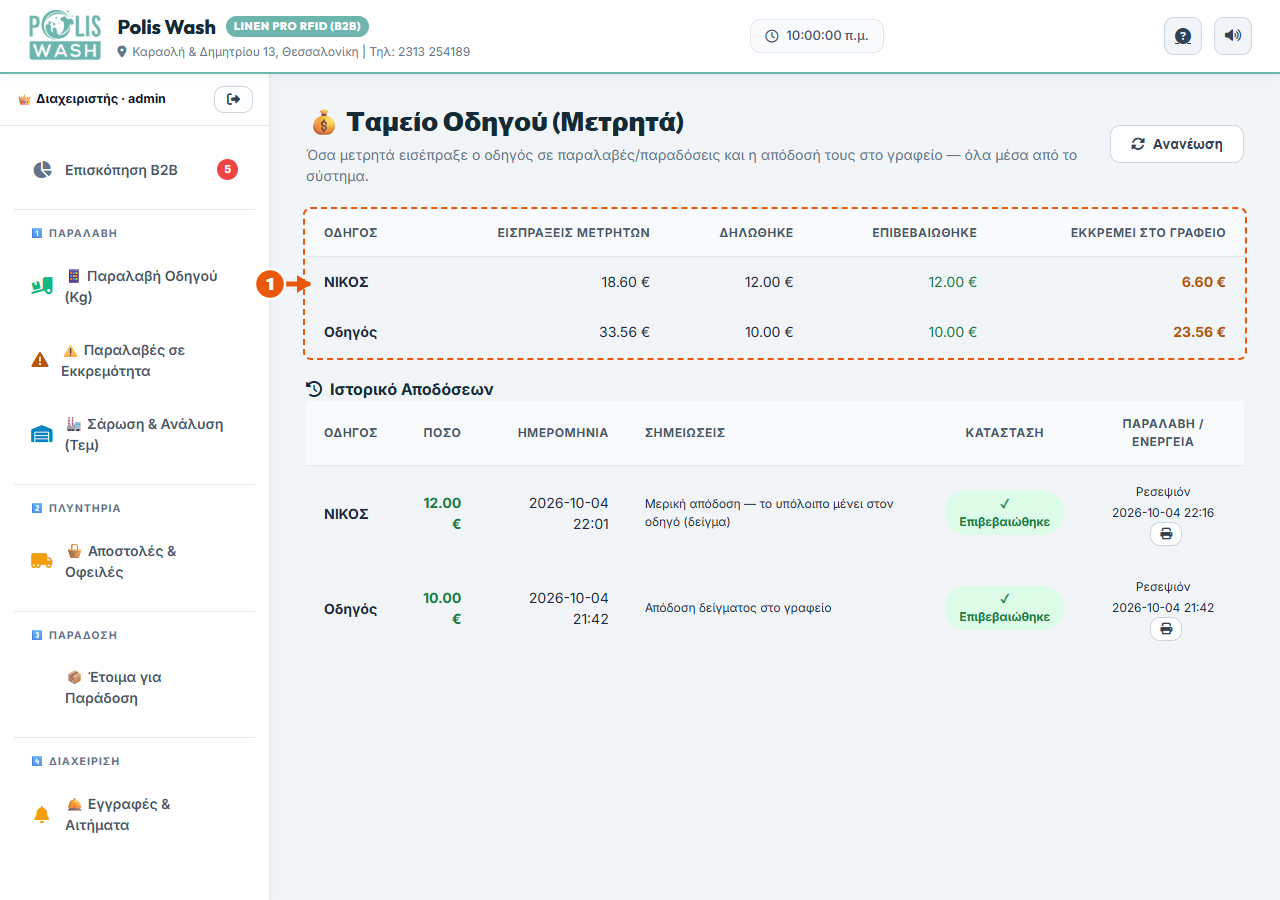The image size is (1280, 900).
Task: Click Επιβεβαιώθηκε status badge for ΝΙΚΟΣ
Action: coord(1004,513)
